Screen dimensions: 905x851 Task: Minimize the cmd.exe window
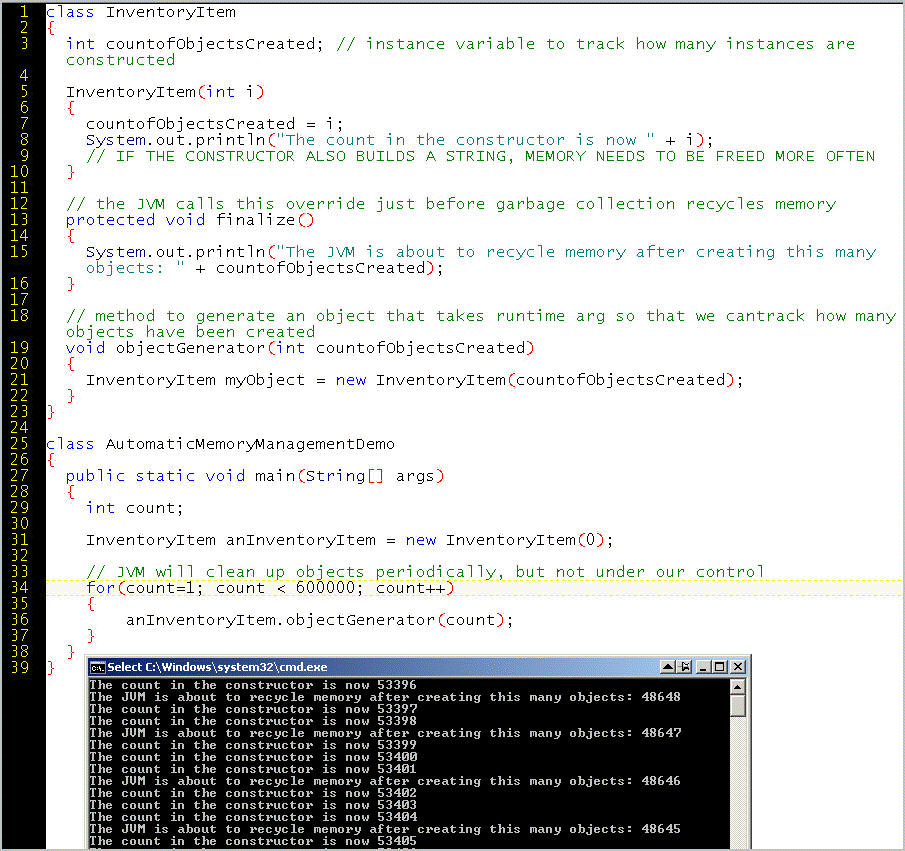(703, 667)
